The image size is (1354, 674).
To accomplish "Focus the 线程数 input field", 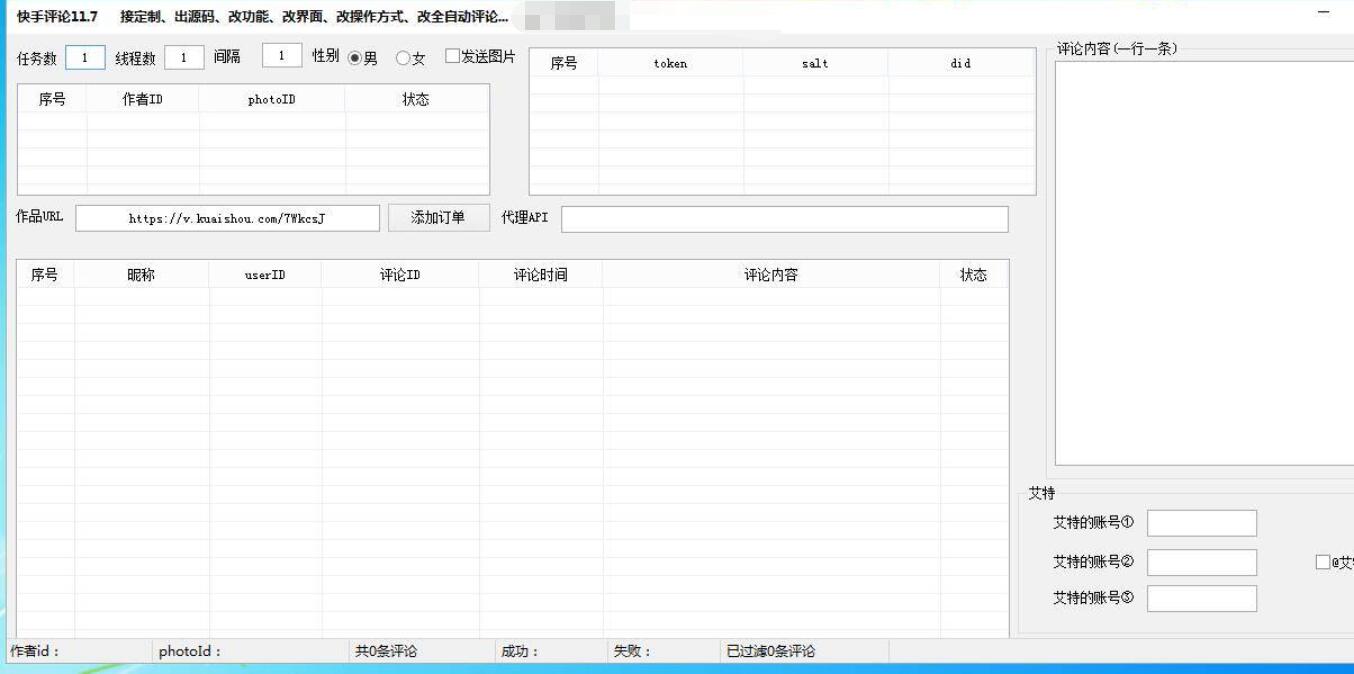I will click(184, 58).
